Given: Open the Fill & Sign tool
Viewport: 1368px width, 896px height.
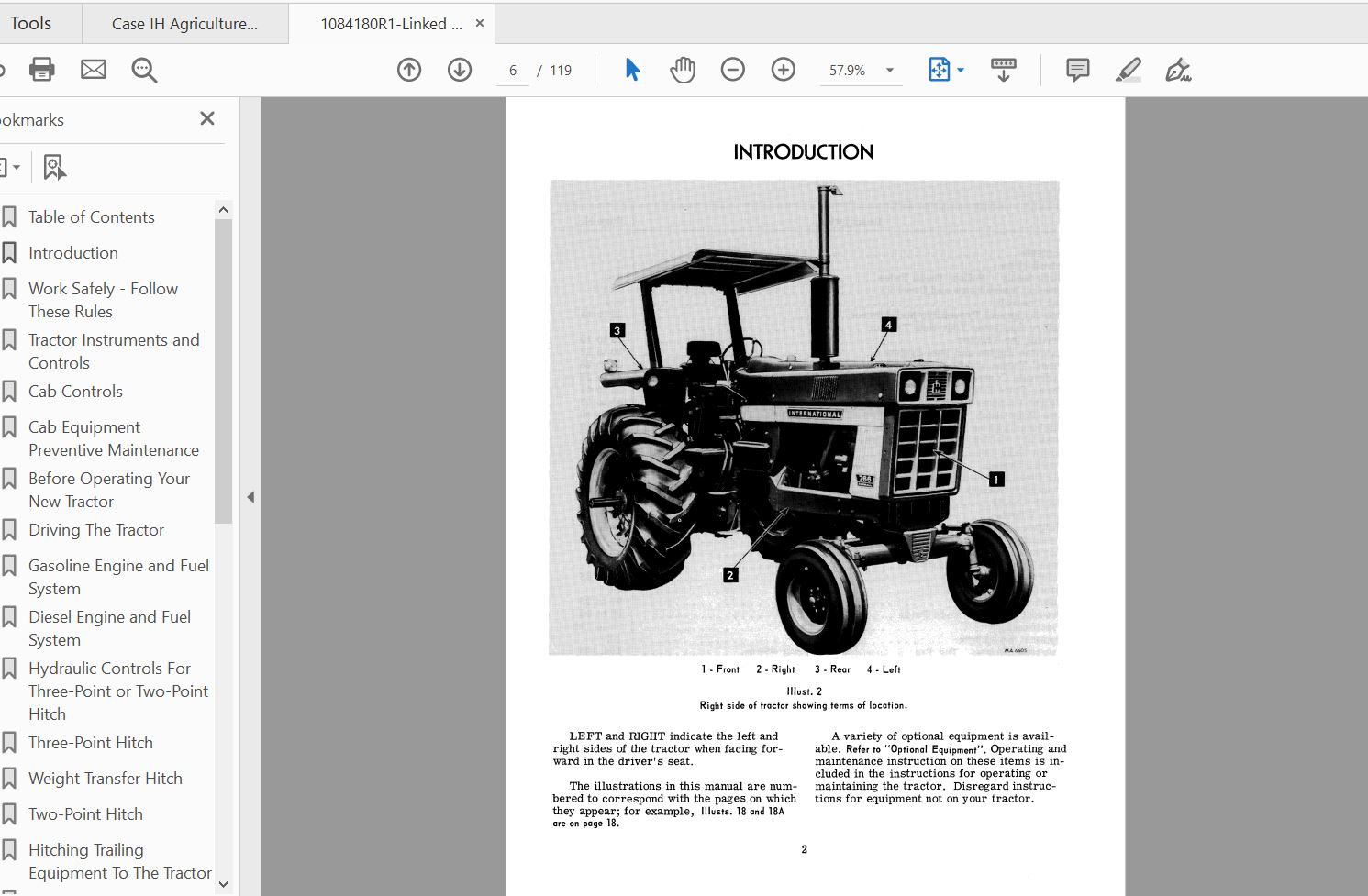Looking at the screenshot, I should 1179,69.
